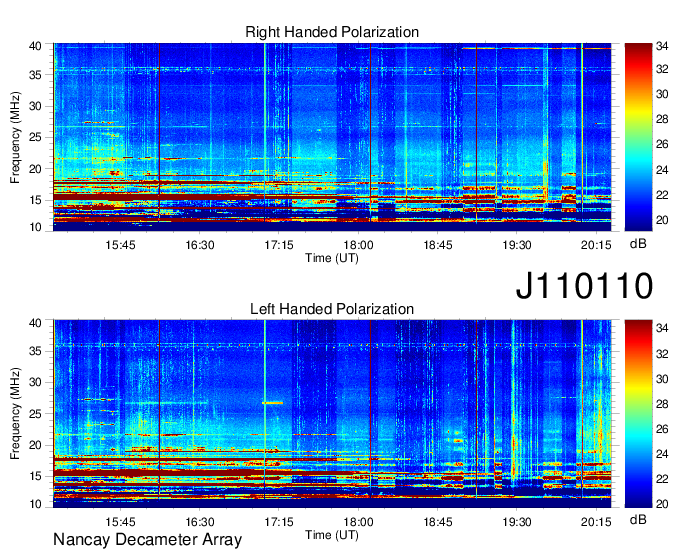Select the J110110 observation label
This screenshot has width=680, height=552.
(x=584, y=286)
